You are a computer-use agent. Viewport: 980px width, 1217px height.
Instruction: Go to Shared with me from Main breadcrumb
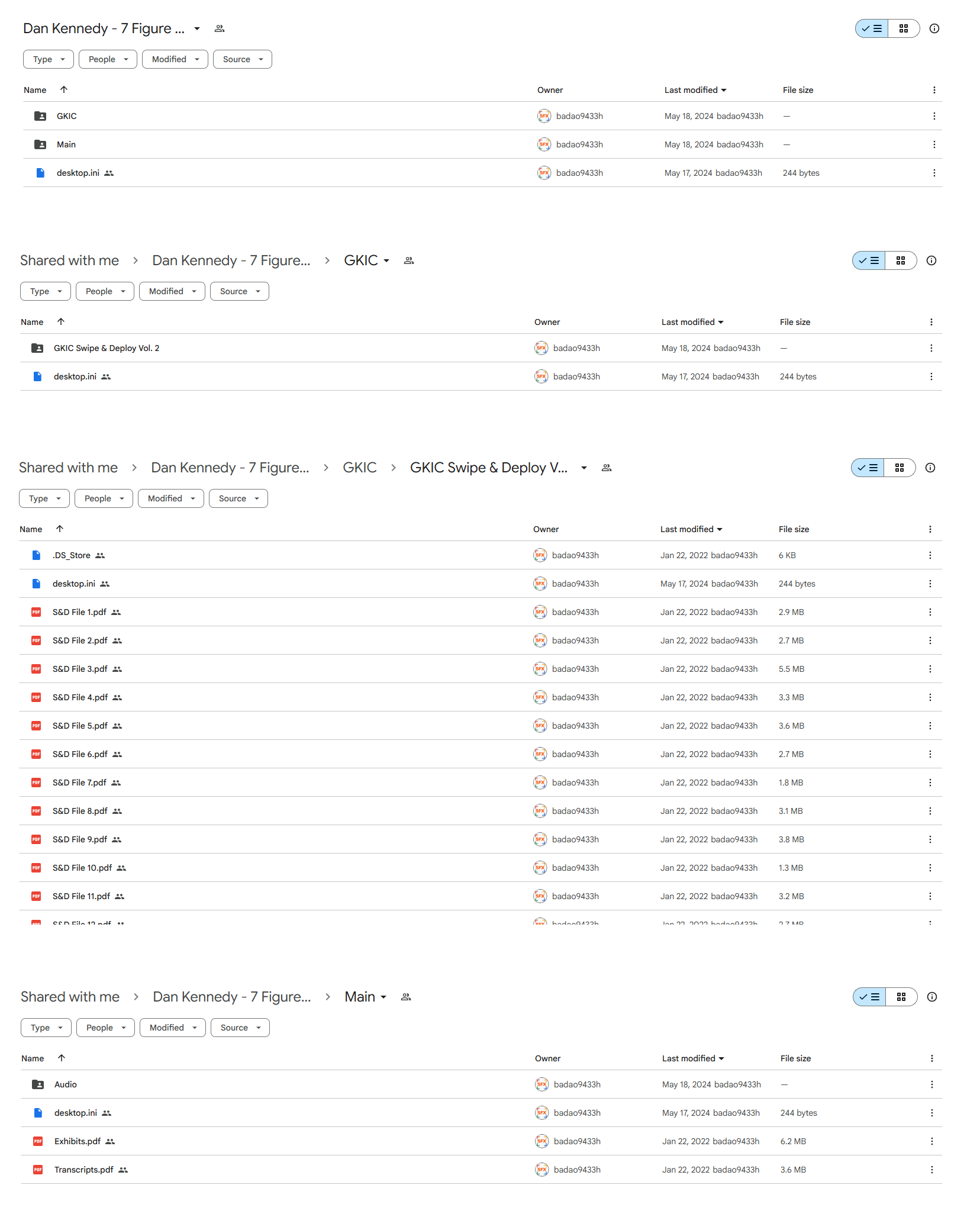[70, 997]
